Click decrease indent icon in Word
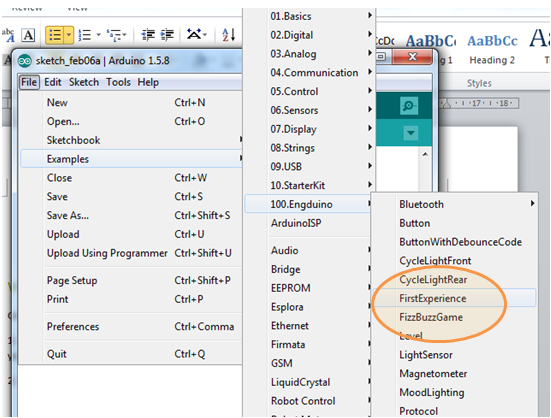Screen dimensions: 551x418 point(148,34)
